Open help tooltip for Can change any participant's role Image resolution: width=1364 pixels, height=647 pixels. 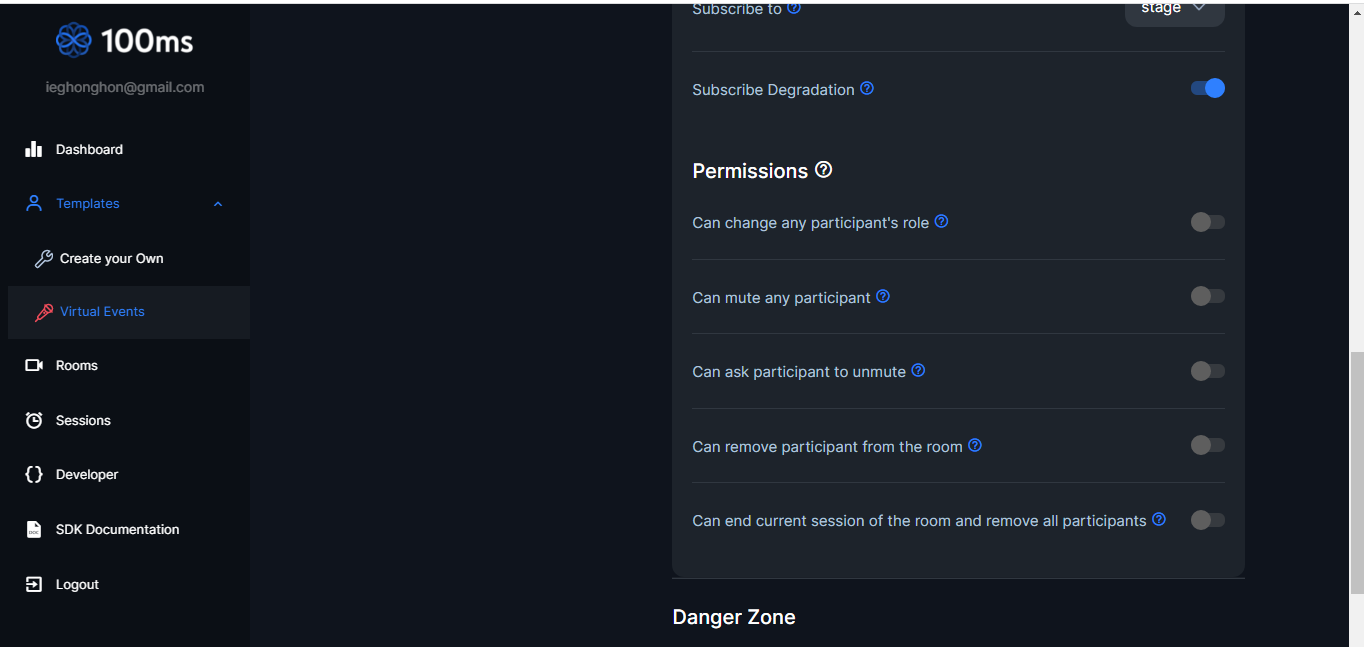pyautogui.click(x=941, y=222)
